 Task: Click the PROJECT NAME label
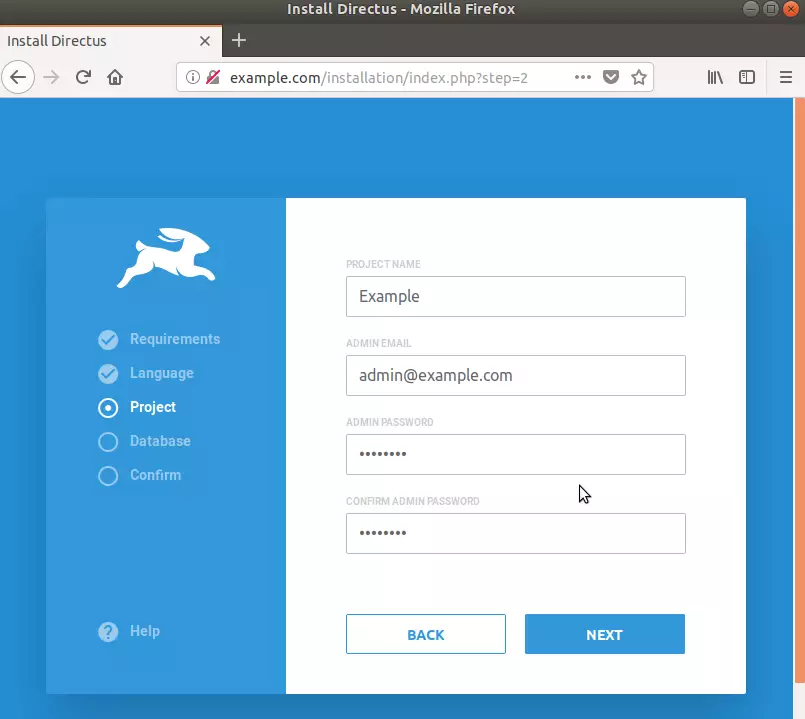tap(383, 264)
